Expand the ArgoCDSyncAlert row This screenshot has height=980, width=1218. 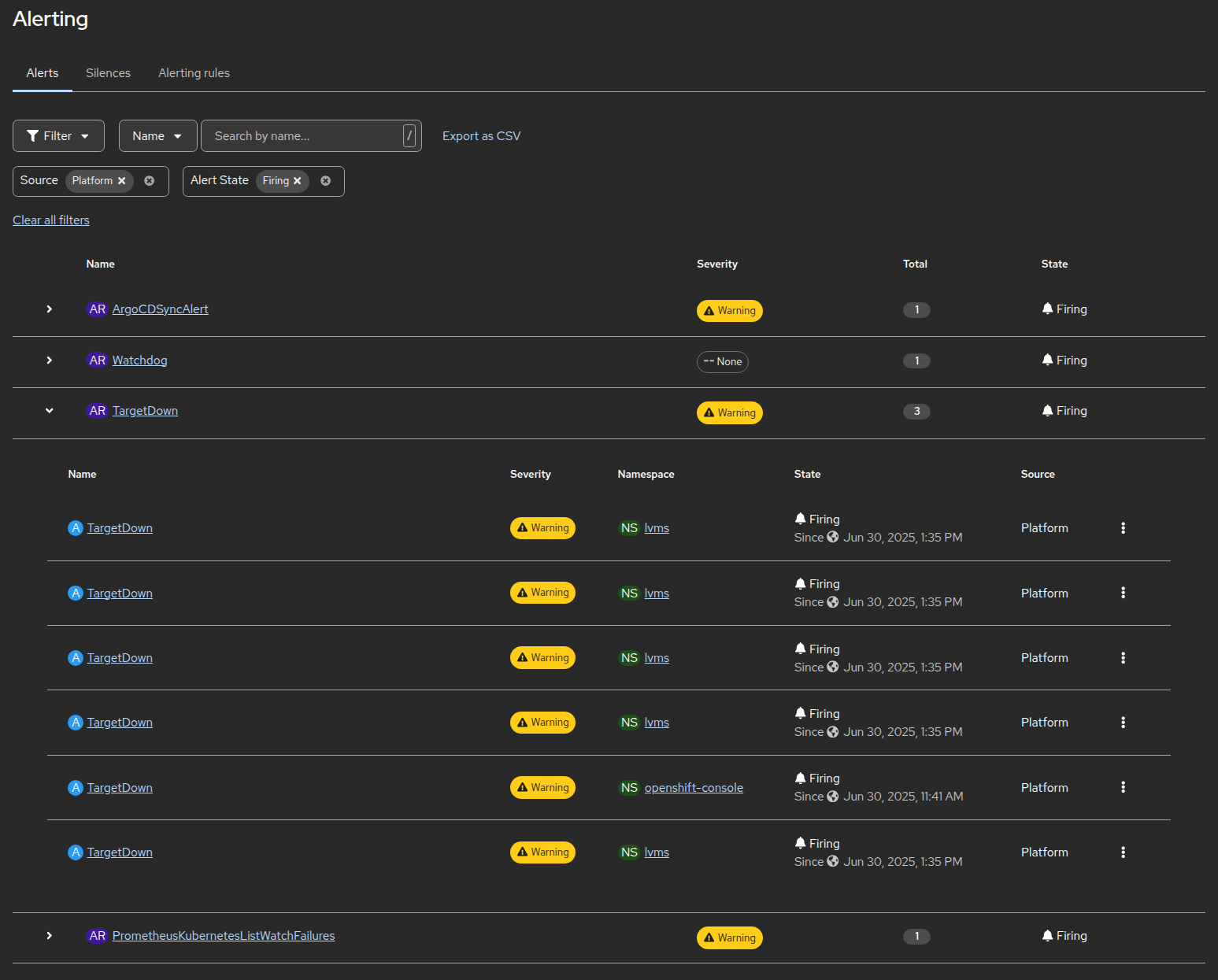tap(50, 309)
